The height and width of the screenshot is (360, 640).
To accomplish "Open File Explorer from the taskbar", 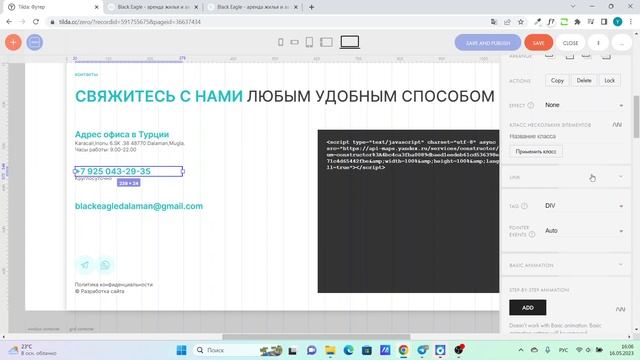I will pos(330,350).
